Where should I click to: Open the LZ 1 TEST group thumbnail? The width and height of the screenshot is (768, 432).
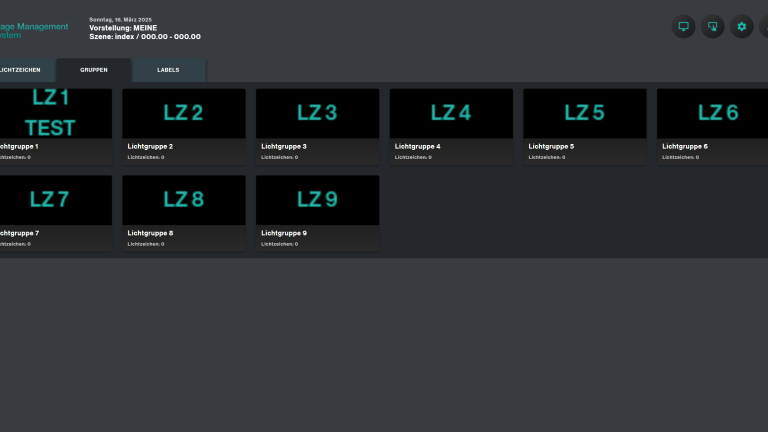click(x=50, y=113)
